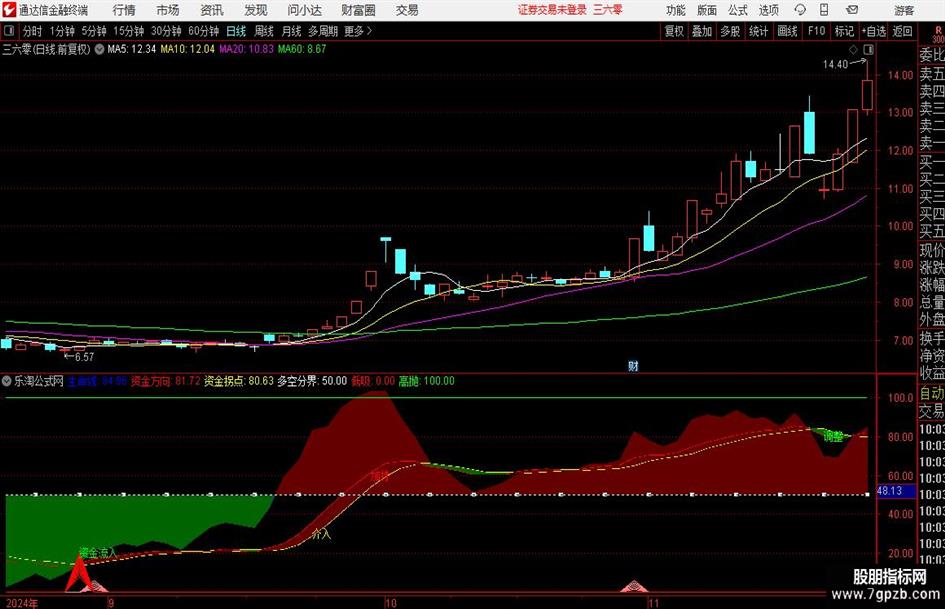Image resolution: width=945 pixels, height=609 pixels.
Task: Open the 问小达 menu
Action: pyautogui.click(x=304, y=10)
